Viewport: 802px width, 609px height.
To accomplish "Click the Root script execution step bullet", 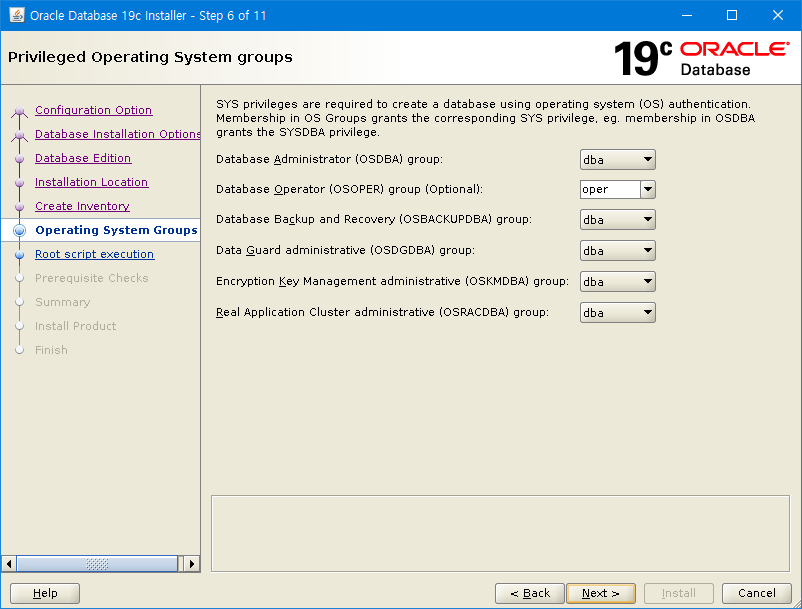I will point(19,255).
